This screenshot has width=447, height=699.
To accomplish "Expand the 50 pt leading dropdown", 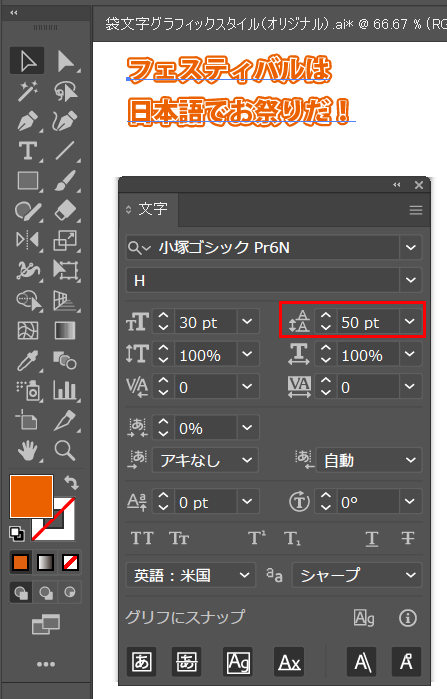I will [x=410, y=321].
